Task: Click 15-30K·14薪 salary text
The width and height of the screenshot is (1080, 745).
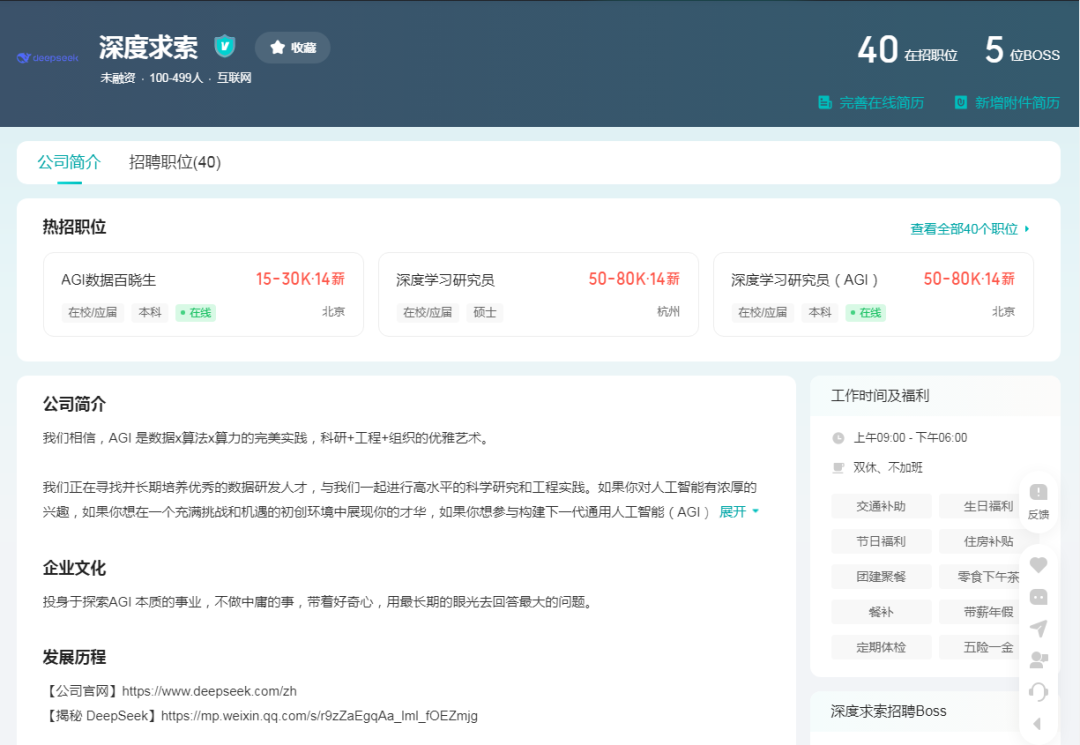Action: coord(300,279)
